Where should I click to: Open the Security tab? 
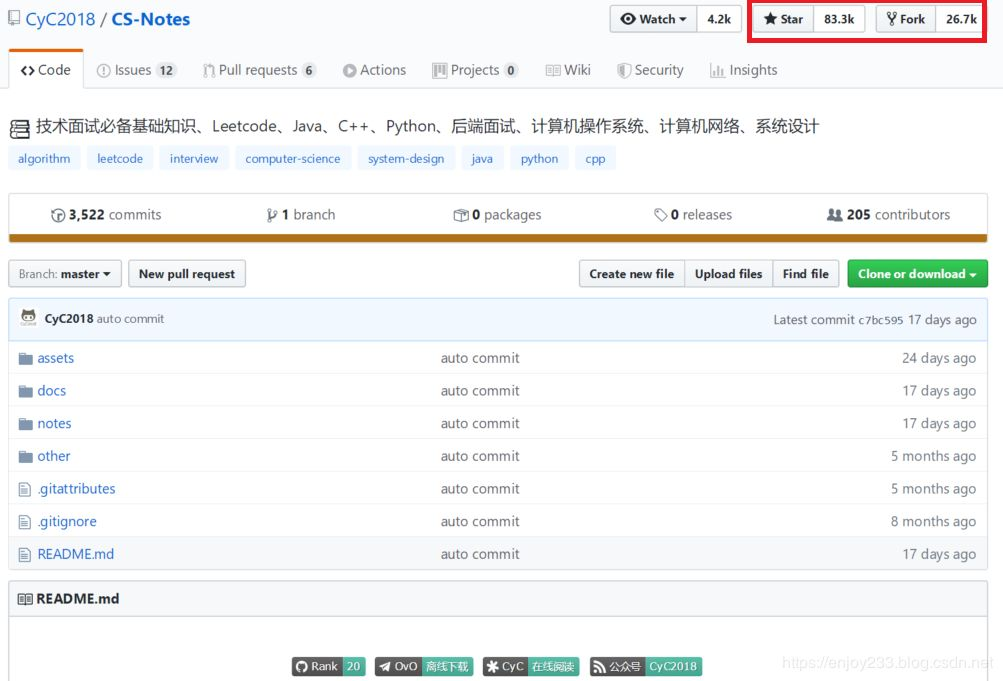coord(650,70)
